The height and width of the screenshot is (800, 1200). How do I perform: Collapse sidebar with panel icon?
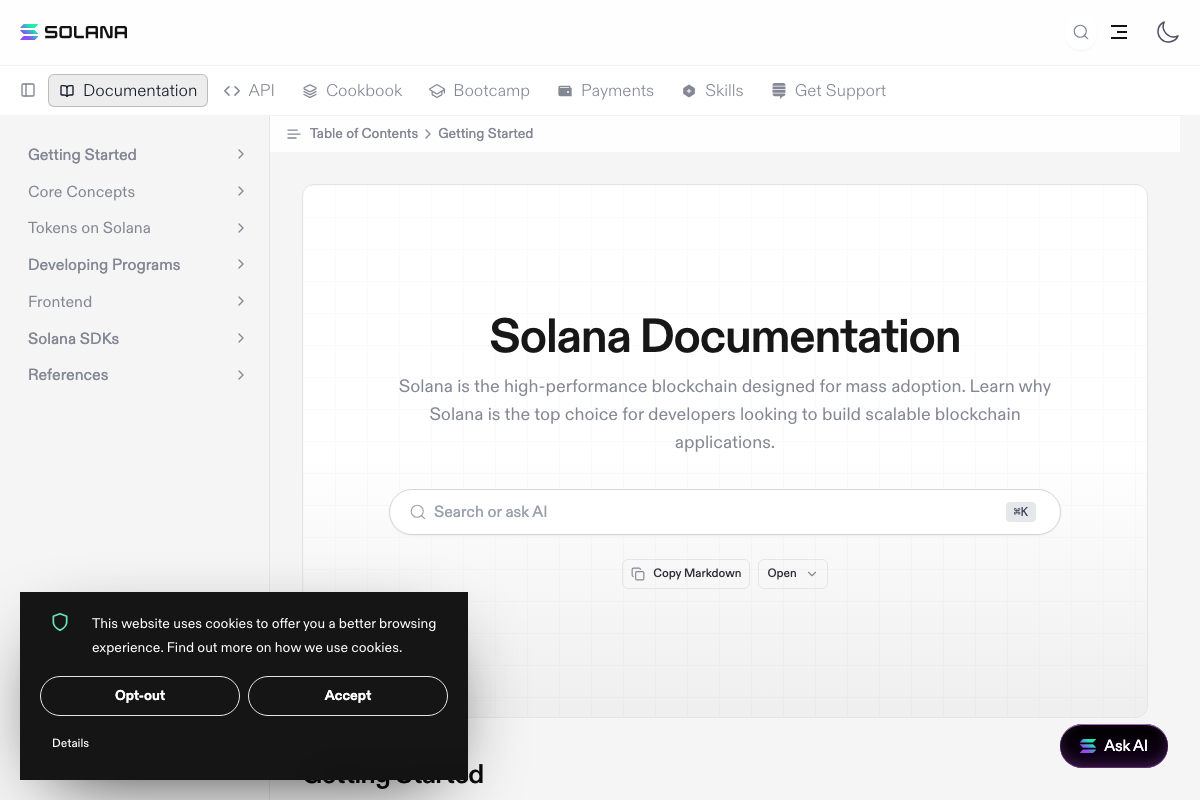(x=28, y=90)
